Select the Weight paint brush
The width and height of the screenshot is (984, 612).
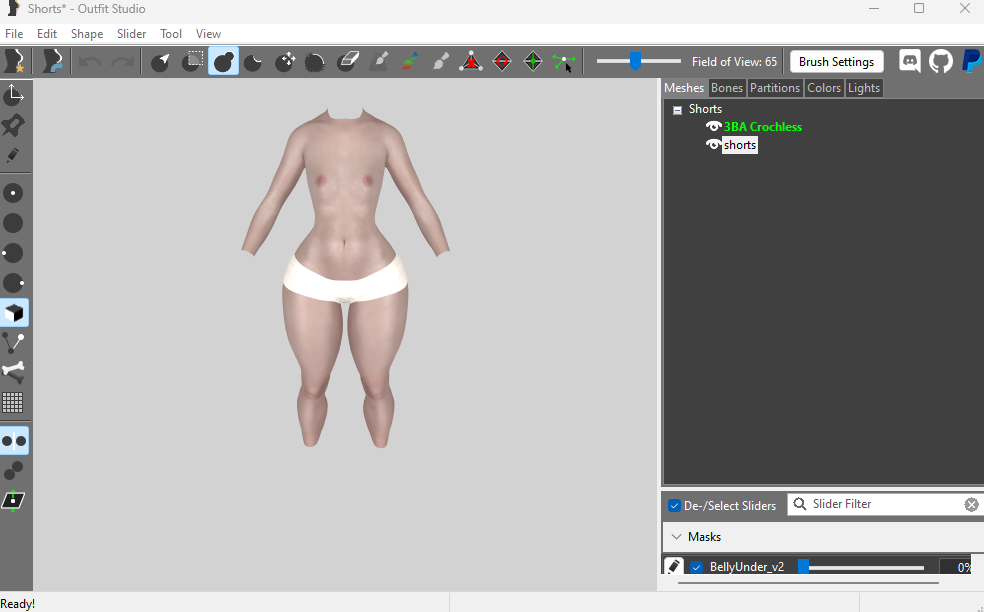pos(378,62)
